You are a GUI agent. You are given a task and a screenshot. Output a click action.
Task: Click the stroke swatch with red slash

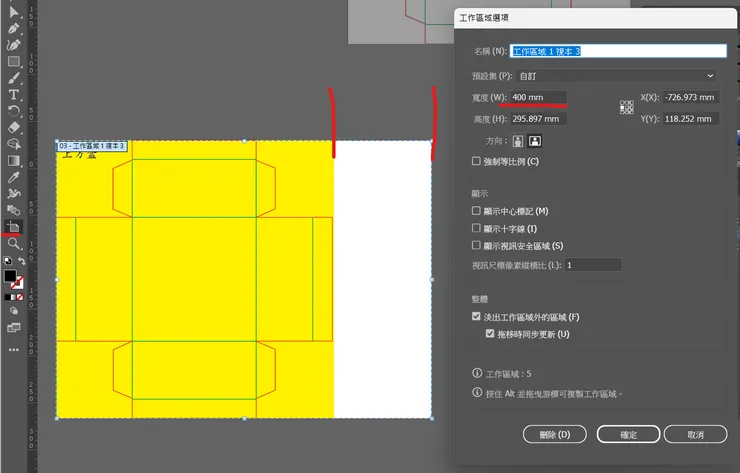pyautogui.click(x=17, y=283)
